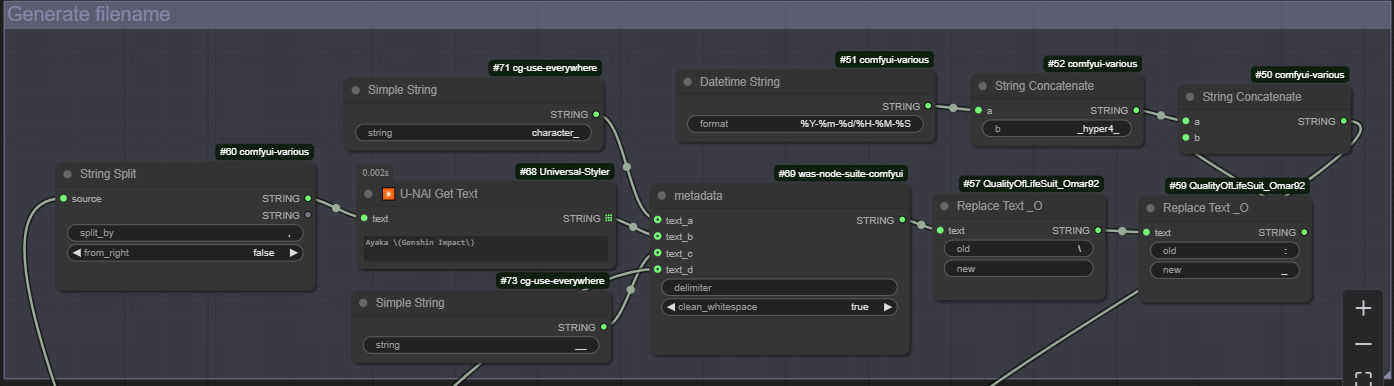Viewport: 1394px width, 386px height.
Task: Click STRING output of #50 String Concatenate
Action: pos(1343,121)
